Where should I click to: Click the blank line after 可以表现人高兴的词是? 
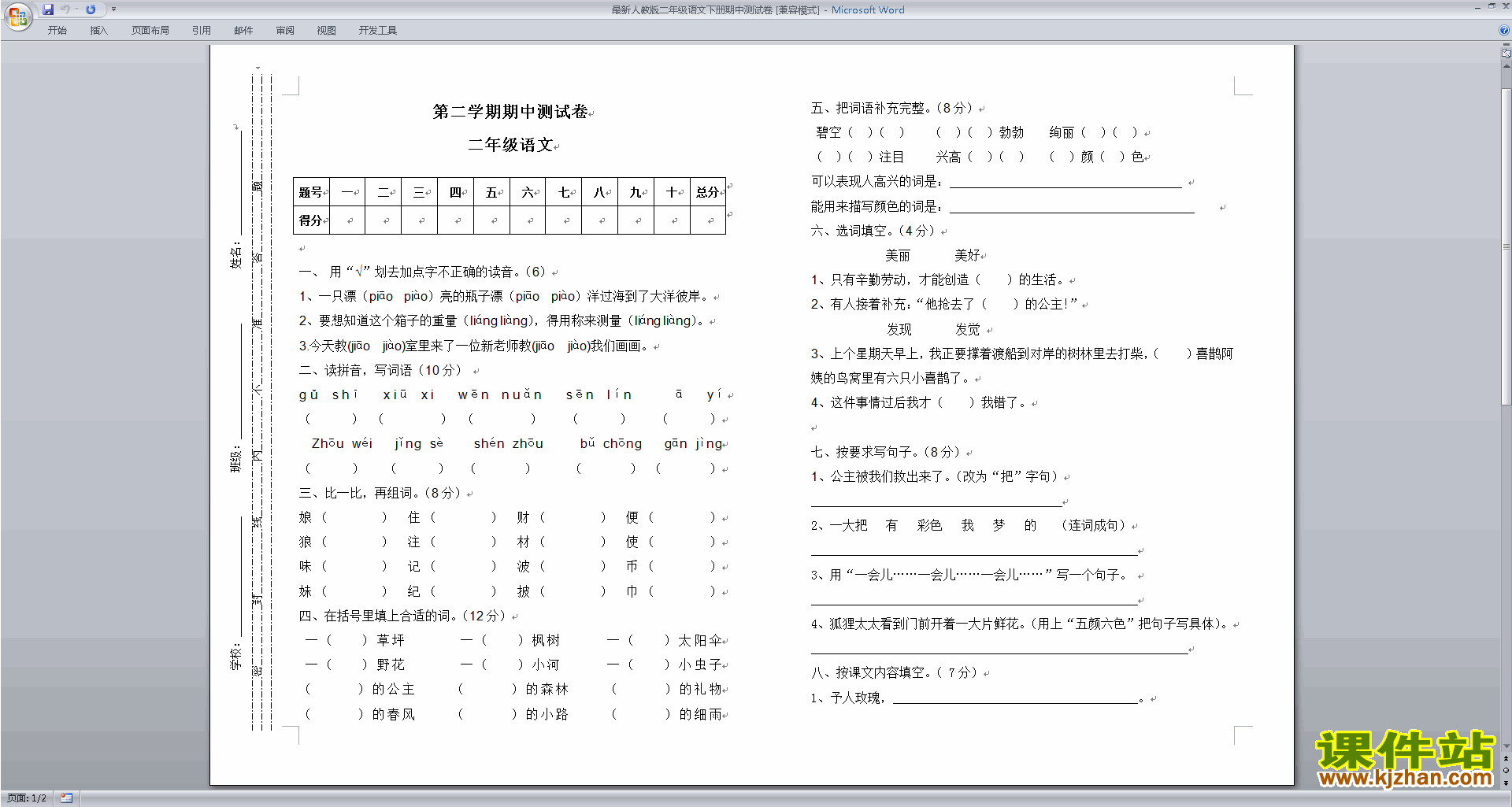pos(1065,186)
